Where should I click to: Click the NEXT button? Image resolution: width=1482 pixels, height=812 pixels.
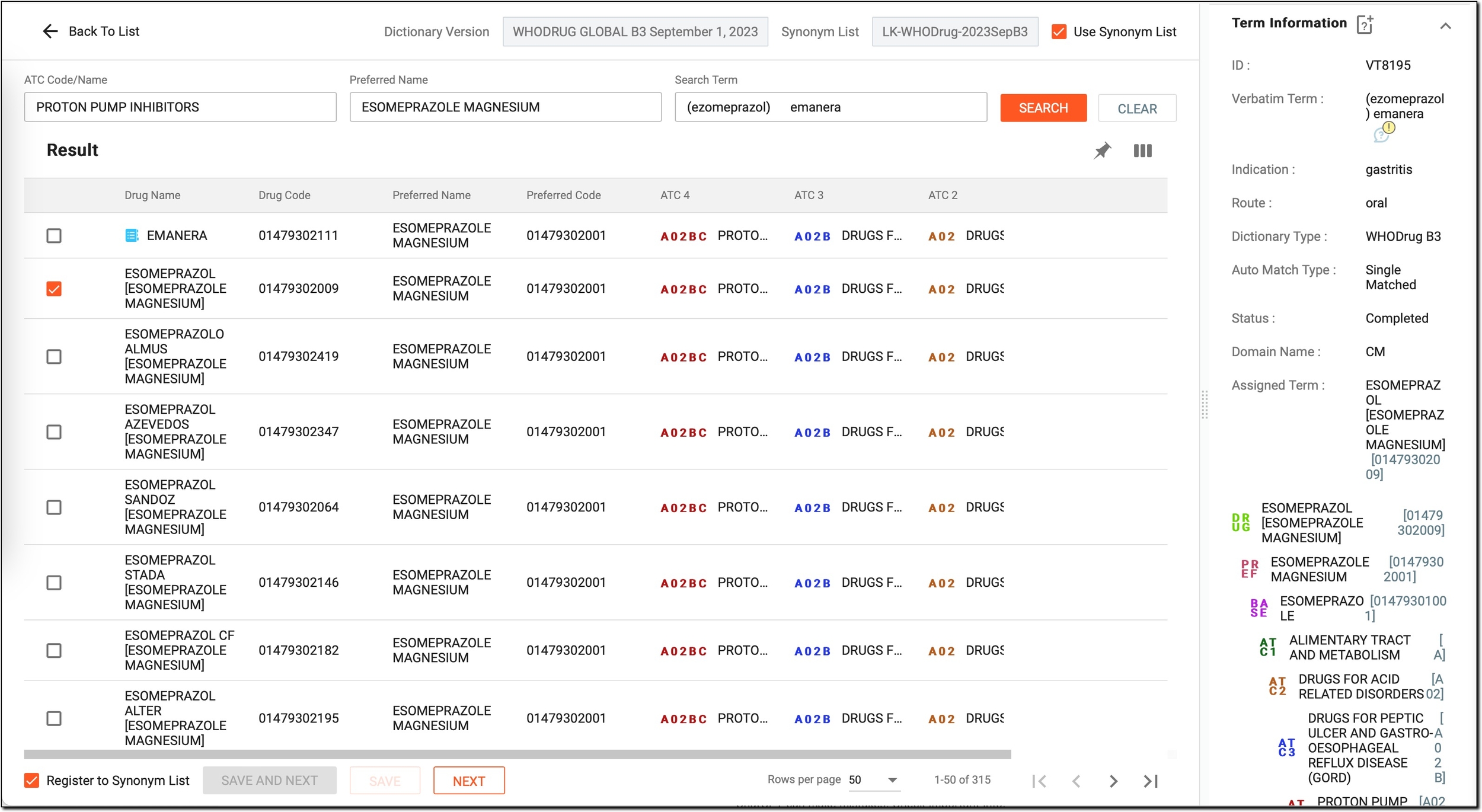469,781
